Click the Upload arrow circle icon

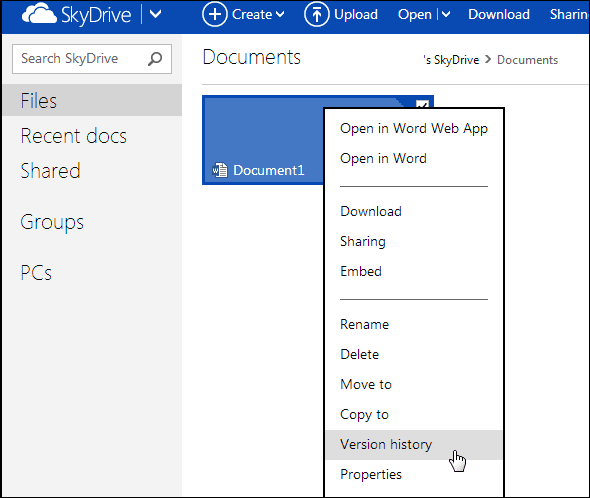(316, 15)
